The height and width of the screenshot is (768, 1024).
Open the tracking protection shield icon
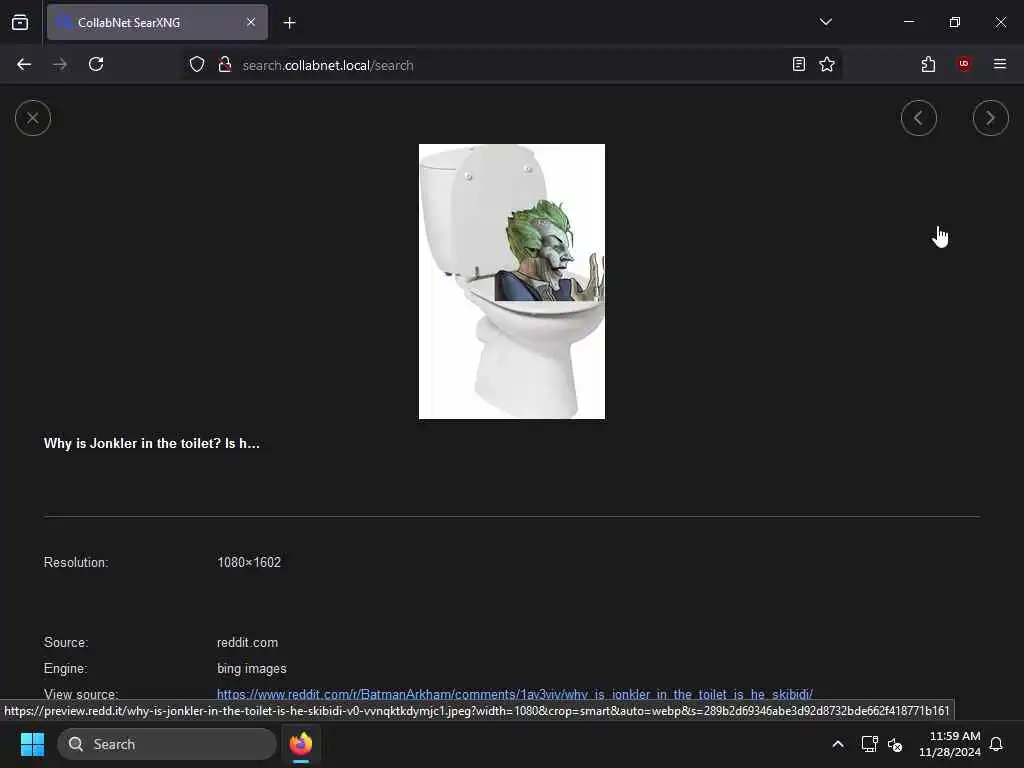click(197, 65)
